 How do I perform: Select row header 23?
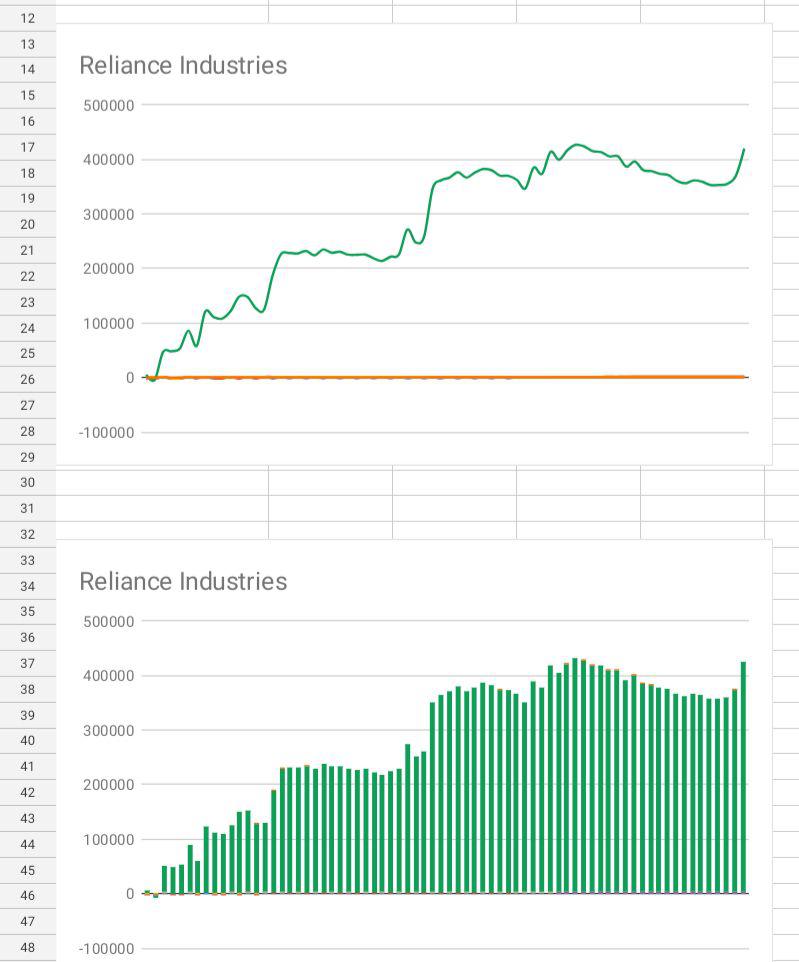pyautogui.click(x=28, y=302)
